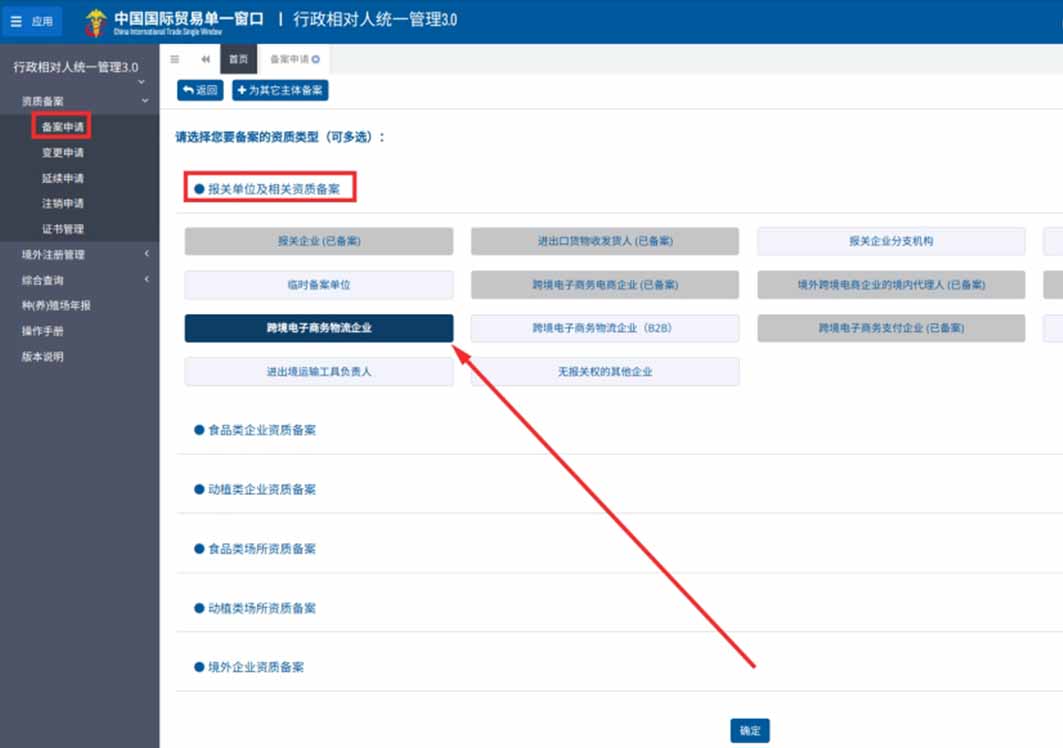Click the 返回 button

(x=200, y=90)
